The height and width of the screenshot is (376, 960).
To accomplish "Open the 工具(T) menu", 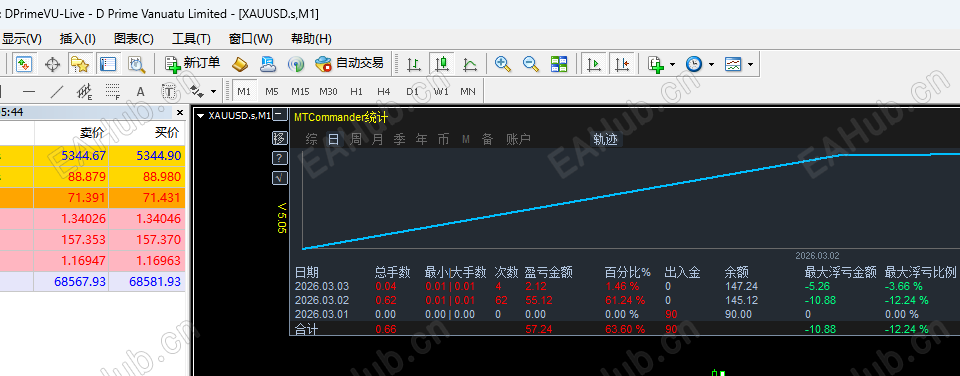I will point(192,39).
